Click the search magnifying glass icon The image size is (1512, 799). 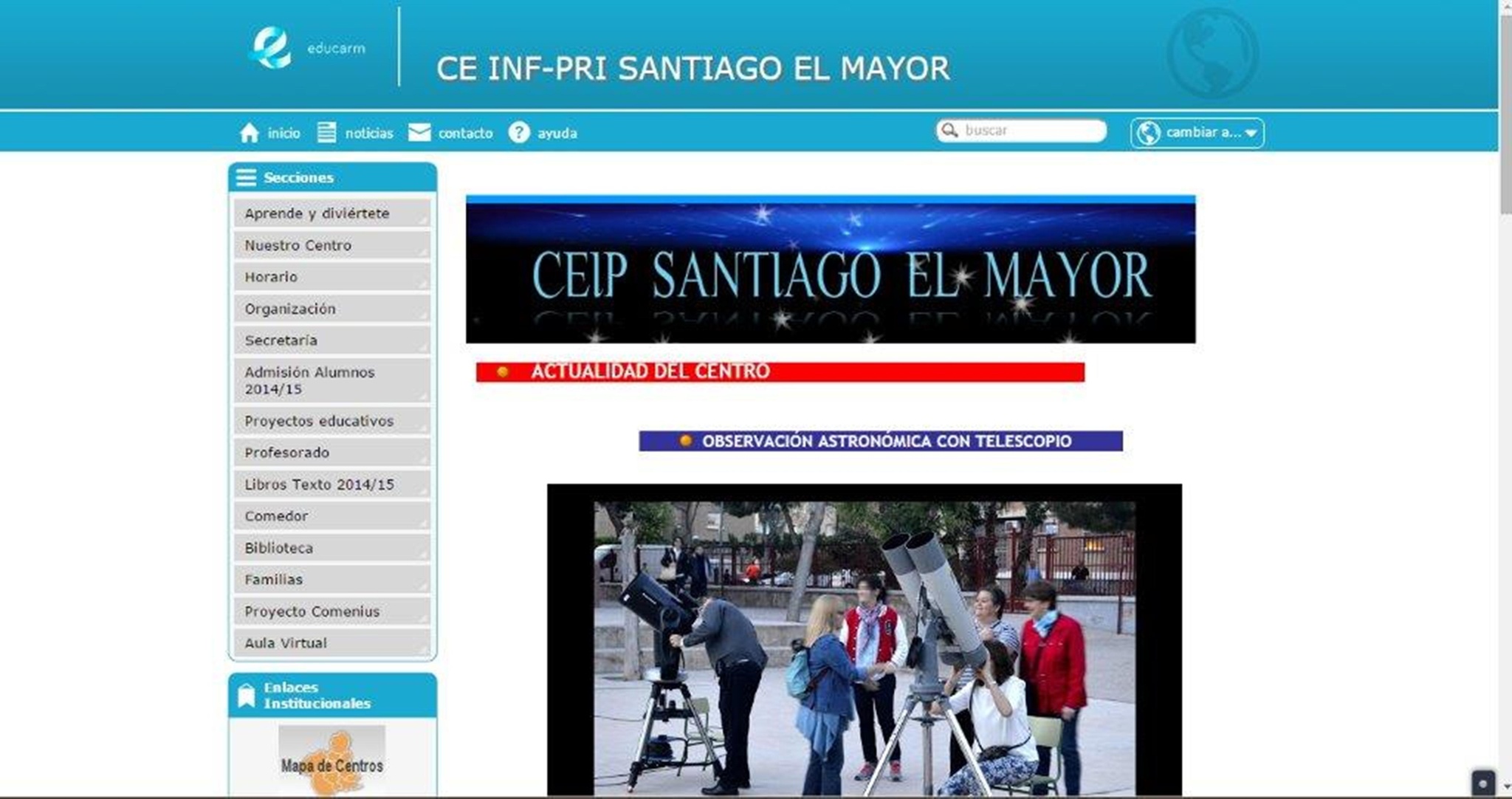949,131
